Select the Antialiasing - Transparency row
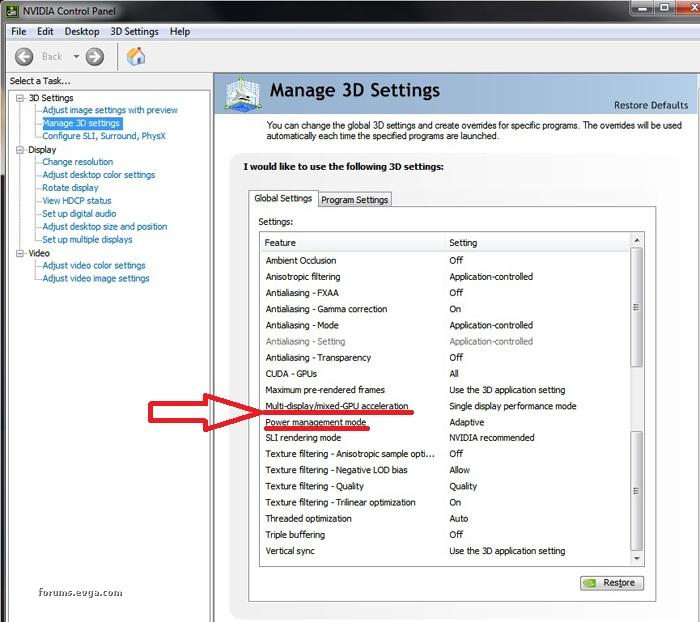 coord(445,358)
